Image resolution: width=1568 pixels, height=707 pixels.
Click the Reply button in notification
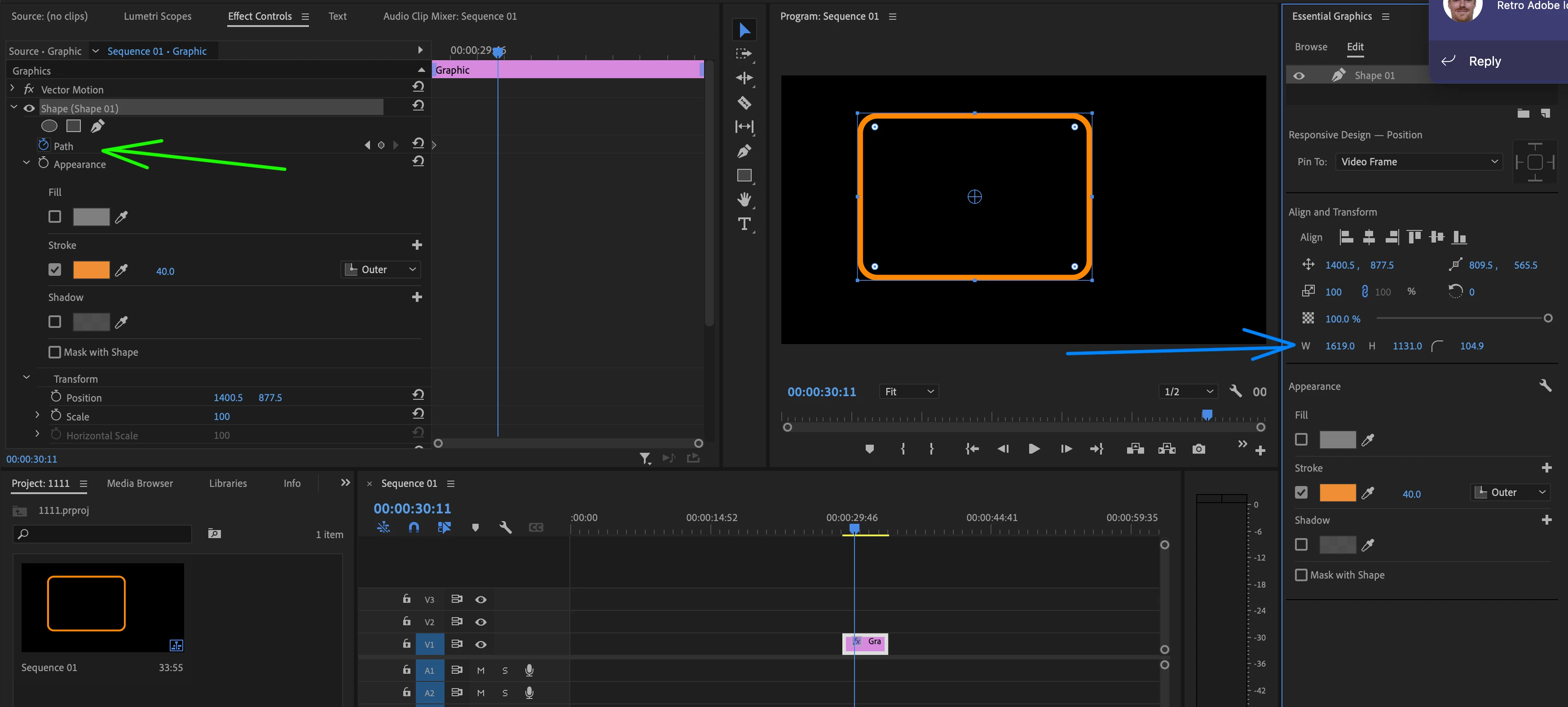tap(1484, 61)
